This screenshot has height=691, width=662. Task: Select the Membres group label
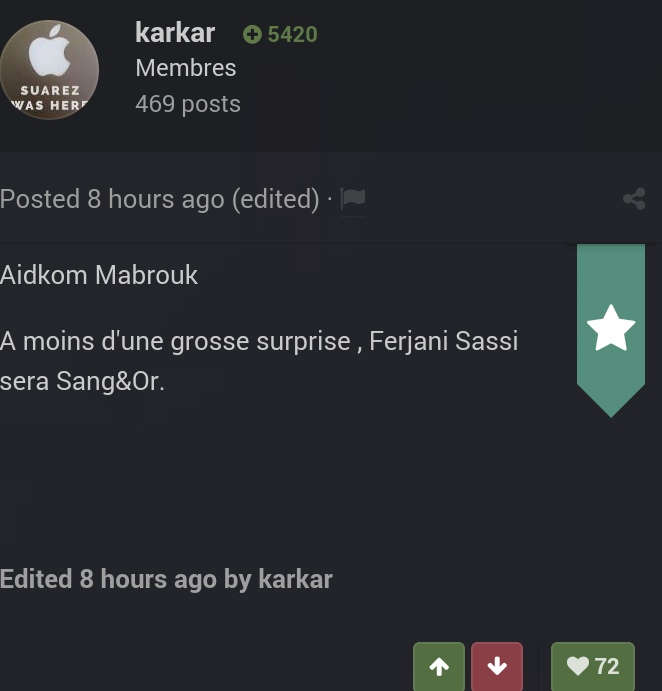click(x=186, y=68)
